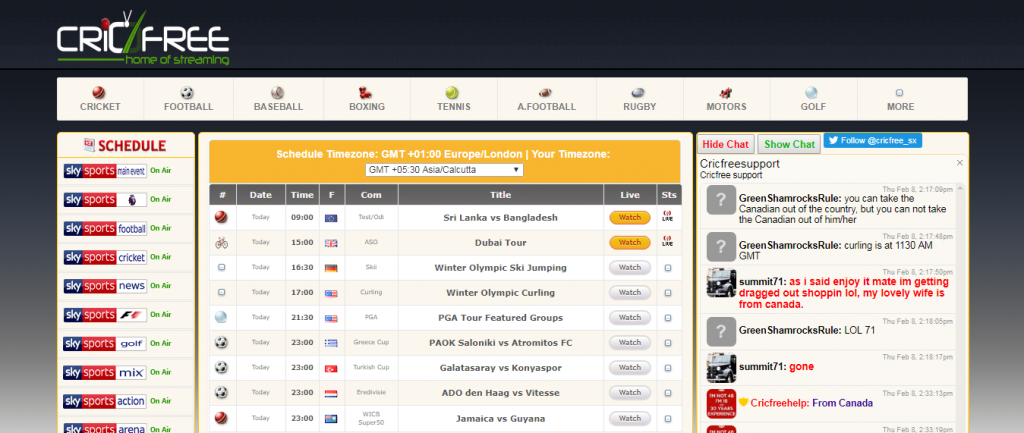Open the Boxing category

click(x=366, y=99)
